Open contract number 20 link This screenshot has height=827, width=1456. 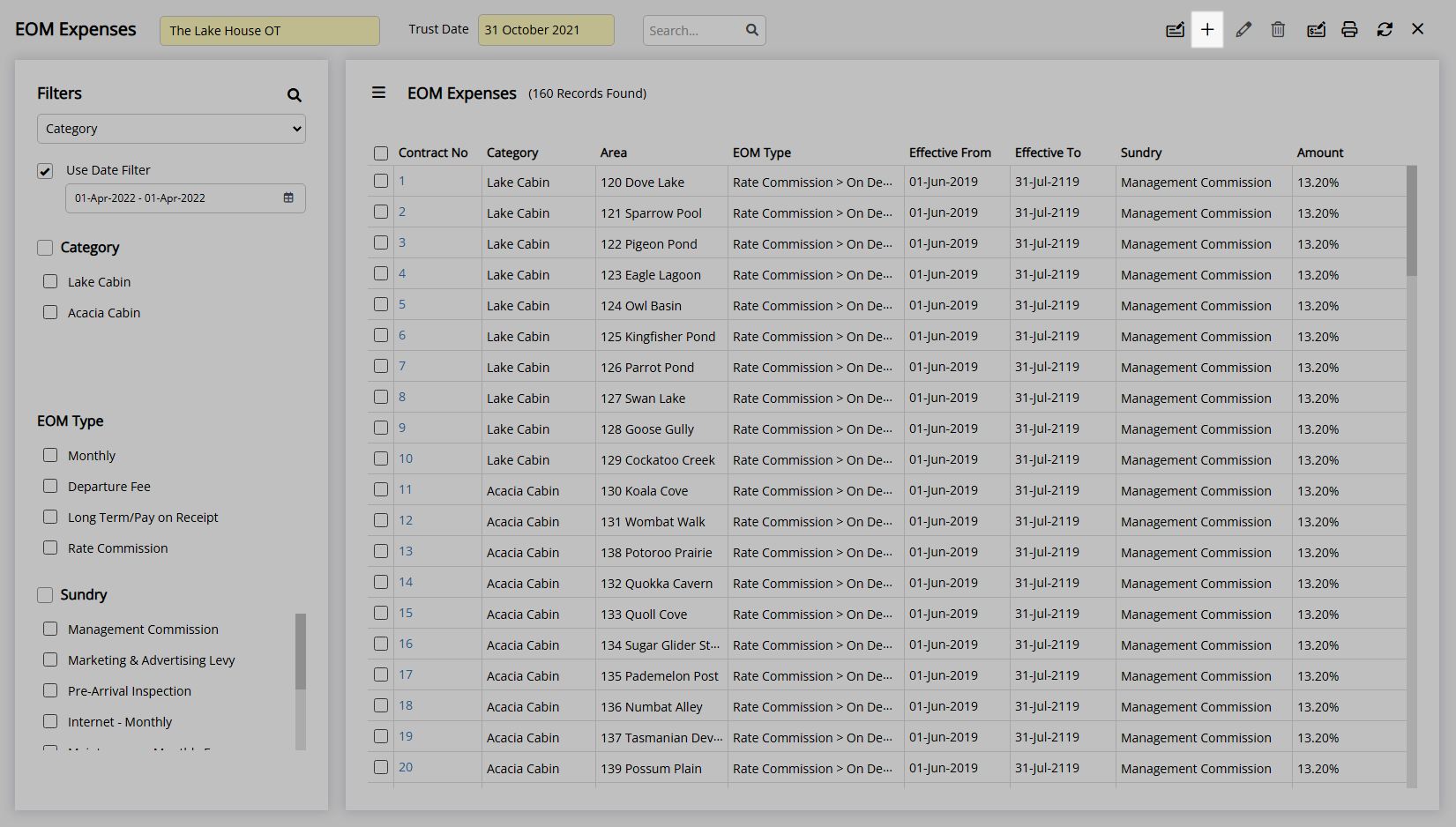406,767
